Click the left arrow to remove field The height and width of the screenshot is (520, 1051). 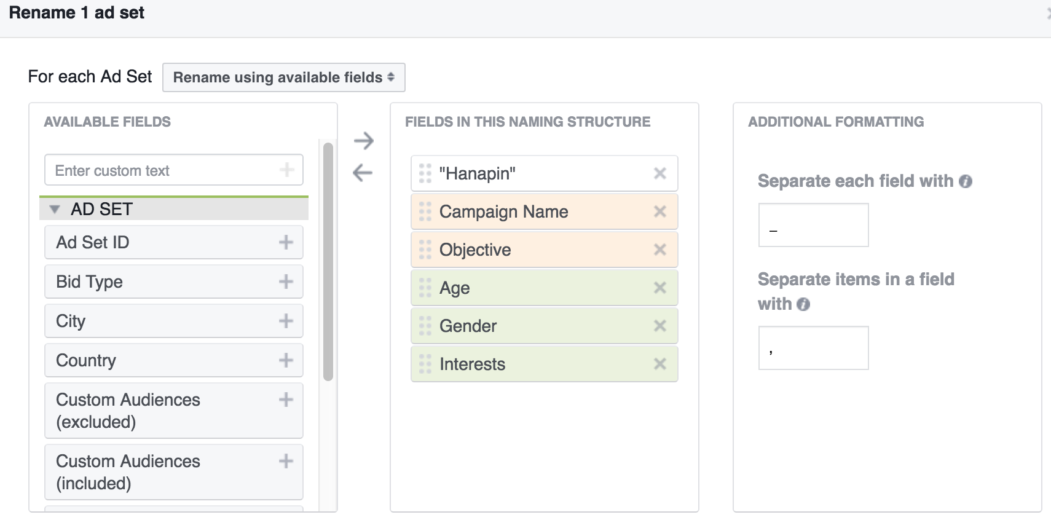click(x=363, y=173)
